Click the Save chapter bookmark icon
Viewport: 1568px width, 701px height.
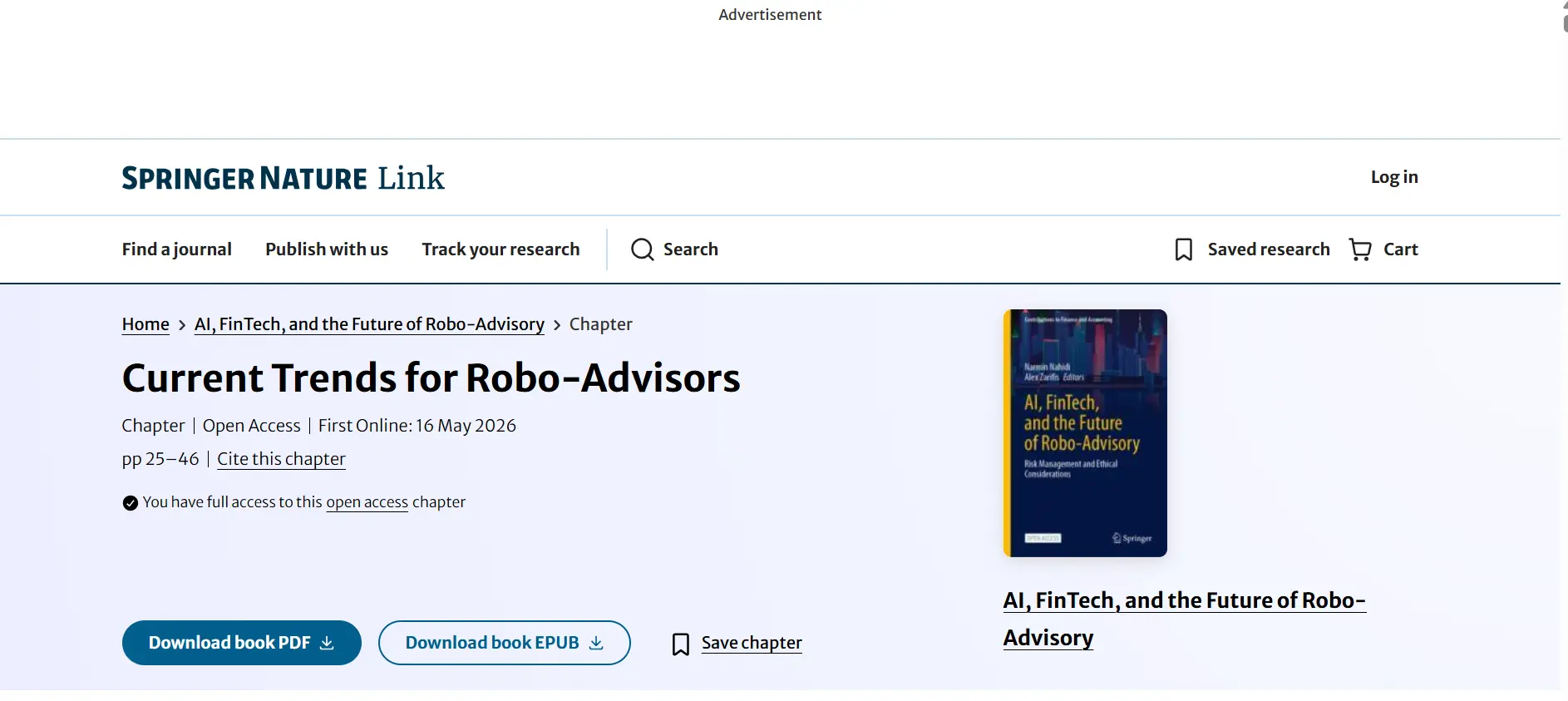[x=680, y=644]
